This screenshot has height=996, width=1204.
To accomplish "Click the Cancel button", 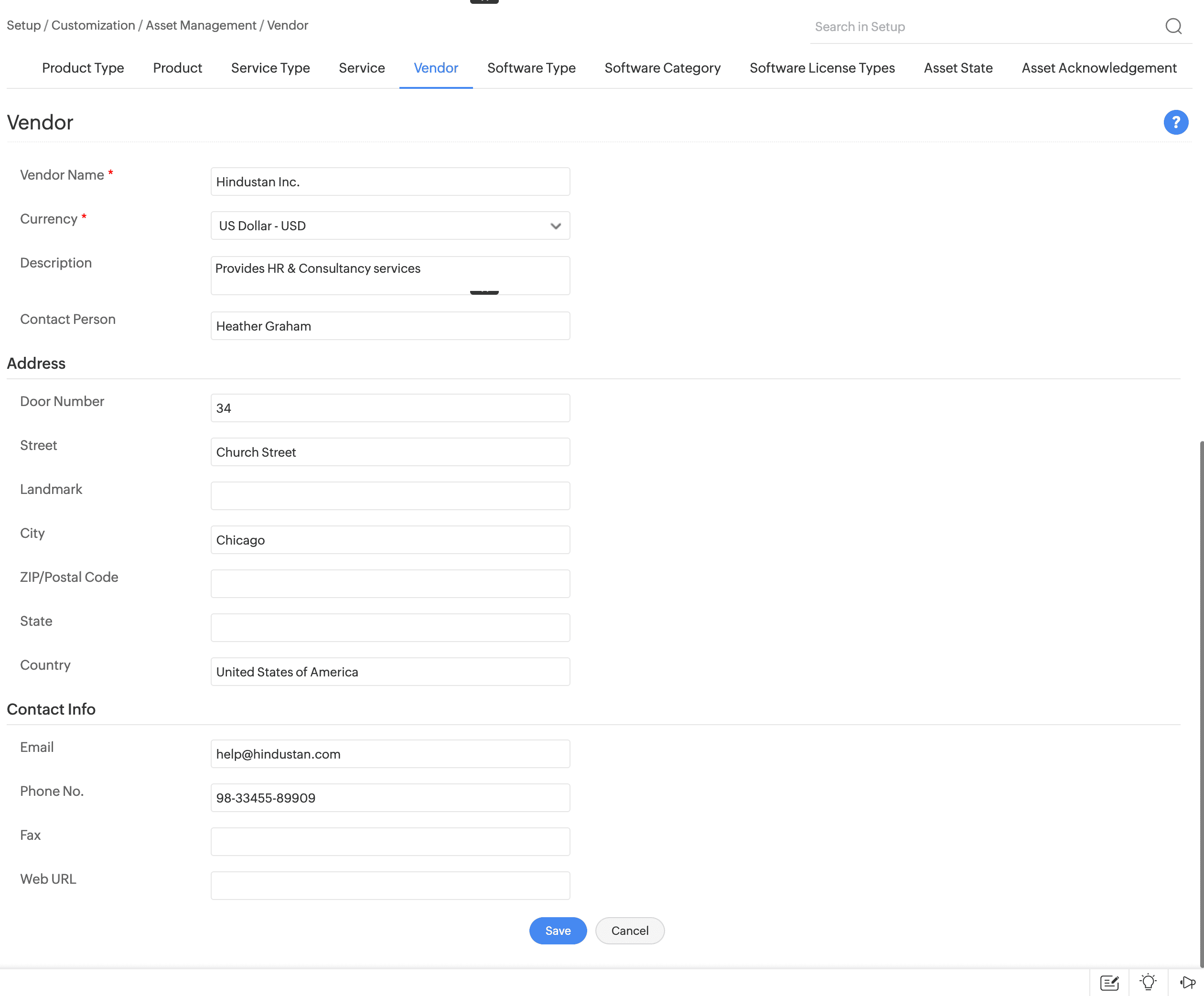I will (x=630, y=931).
